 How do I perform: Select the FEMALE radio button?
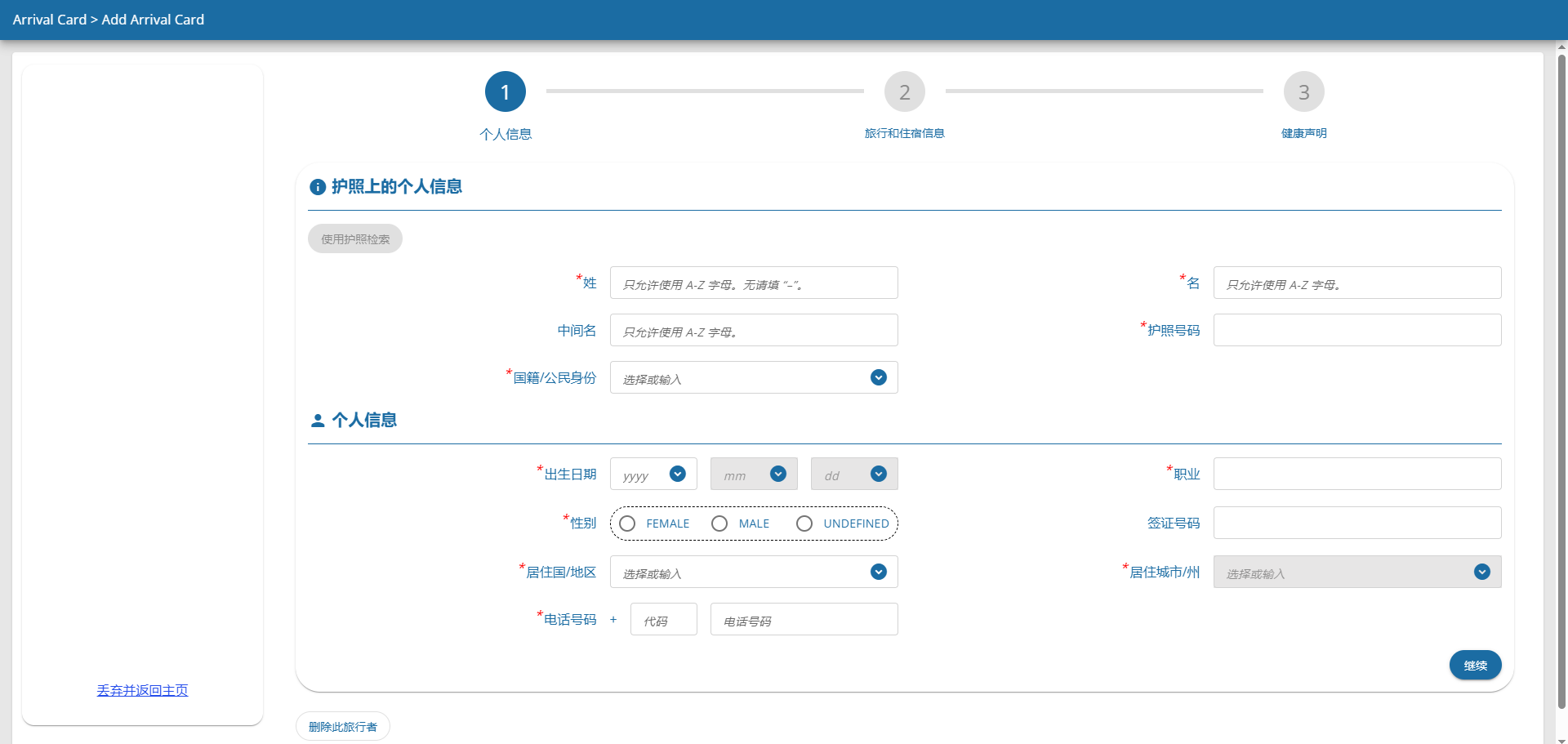[627, 523]
